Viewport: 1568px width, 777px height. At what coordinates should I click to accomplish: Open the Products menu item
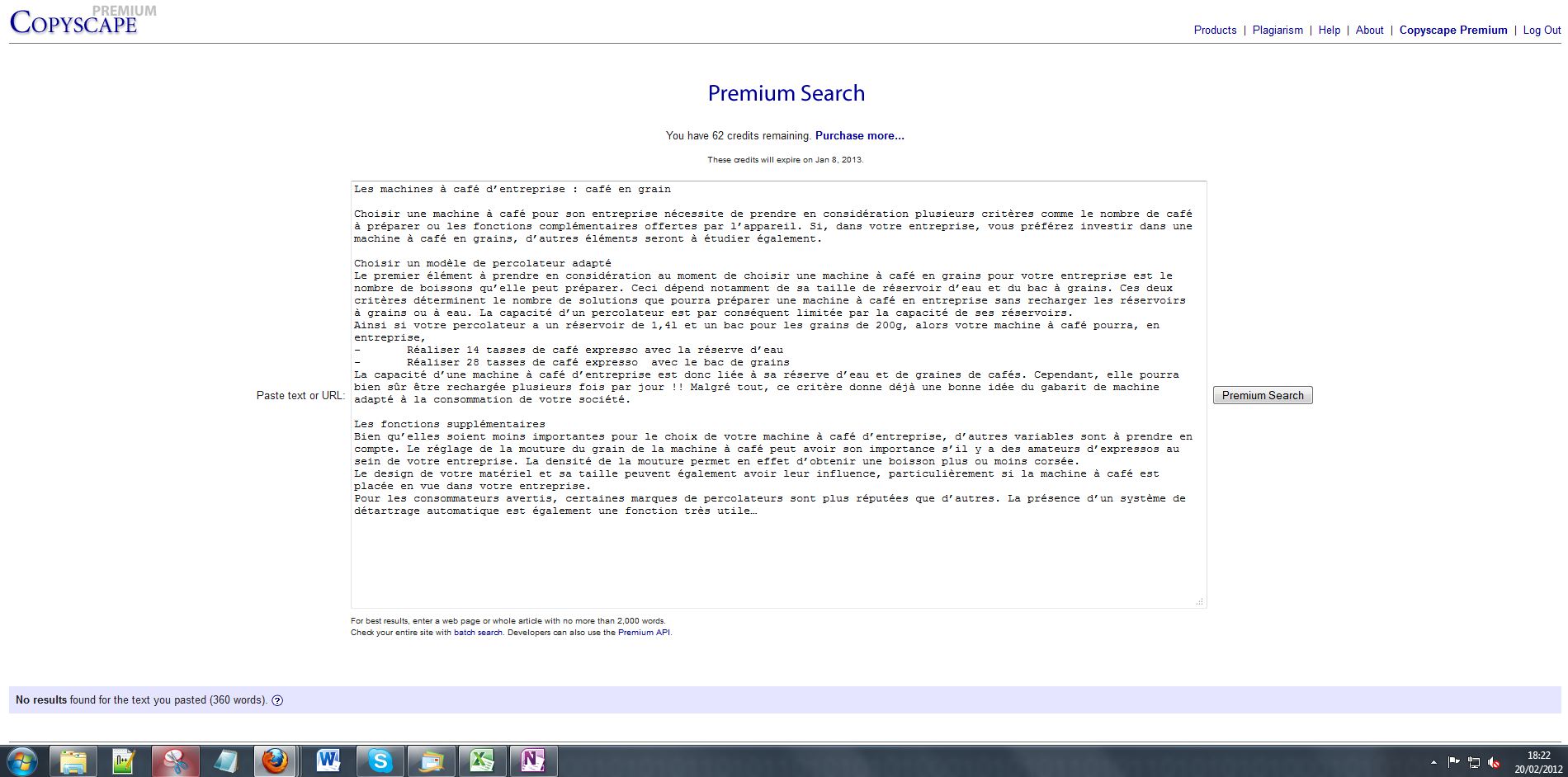1215,31
